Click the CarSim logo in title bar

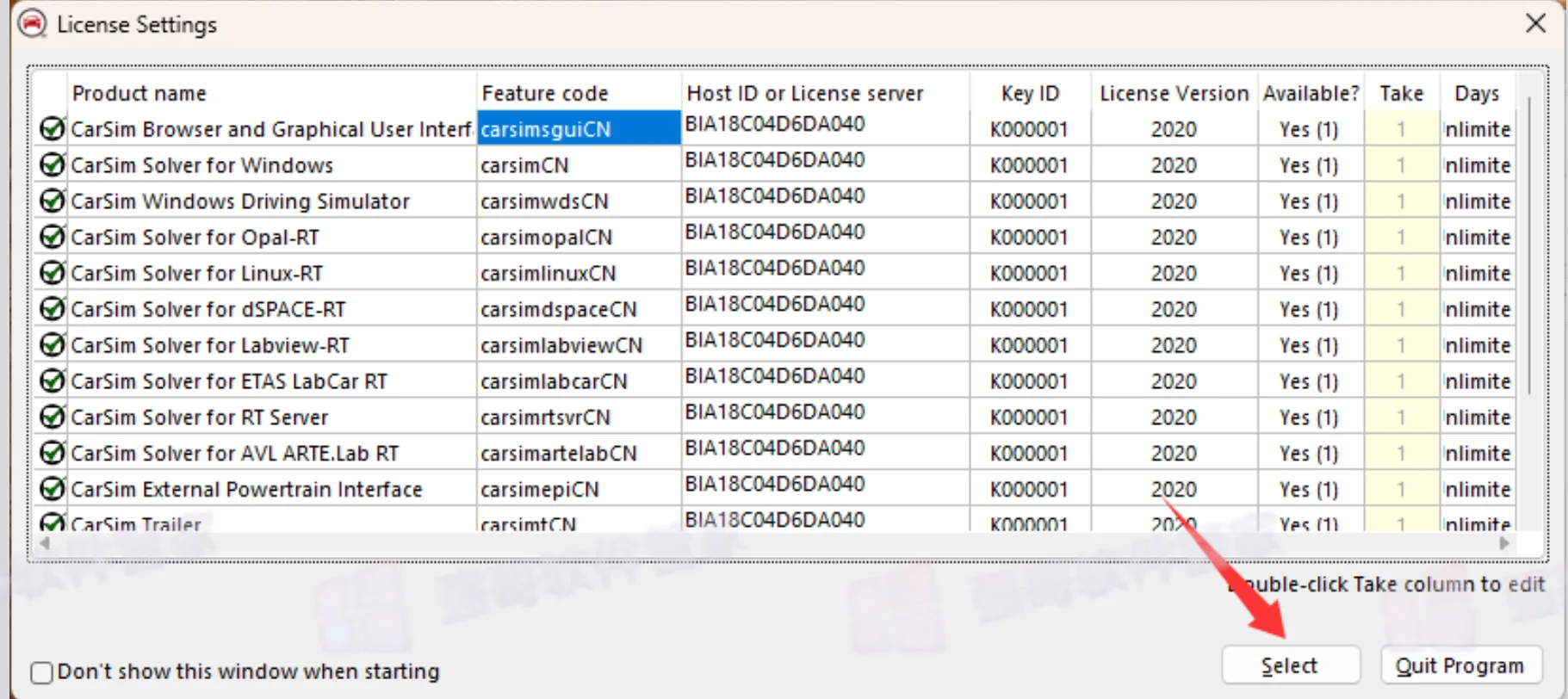(33, 24)
